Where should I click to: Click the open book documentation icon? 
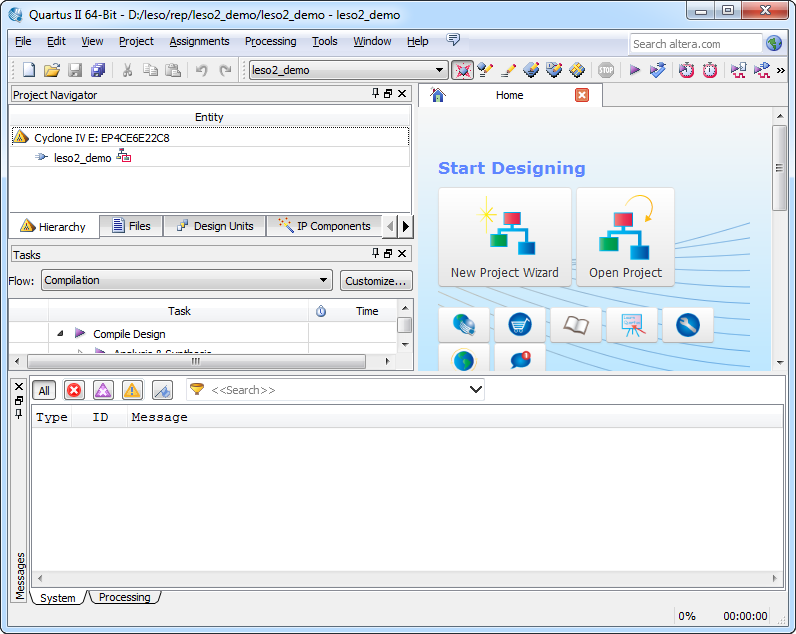pos(576,325)
